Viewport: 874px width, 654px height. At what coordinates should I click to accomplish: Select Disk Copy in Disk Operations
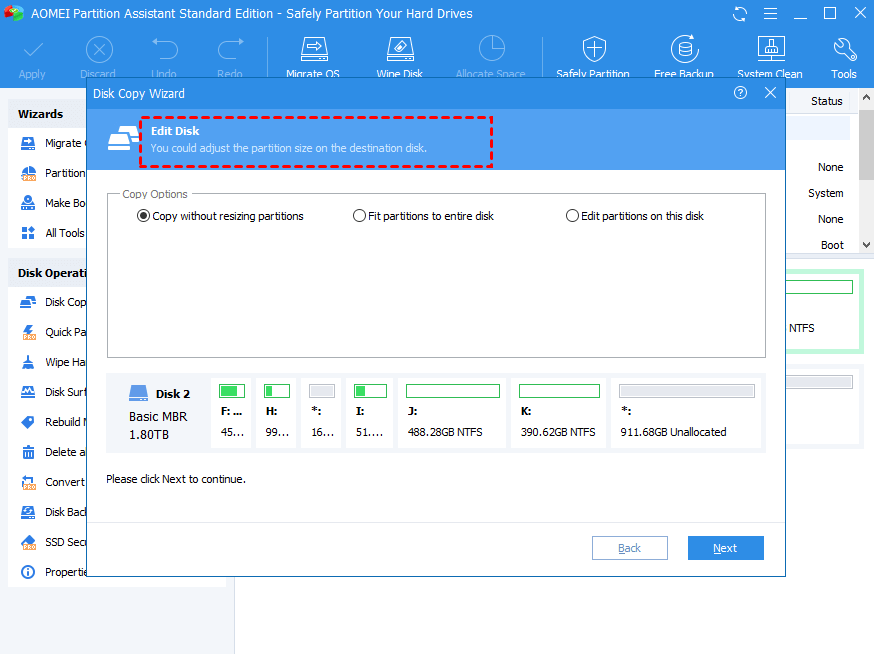[54, 302]
